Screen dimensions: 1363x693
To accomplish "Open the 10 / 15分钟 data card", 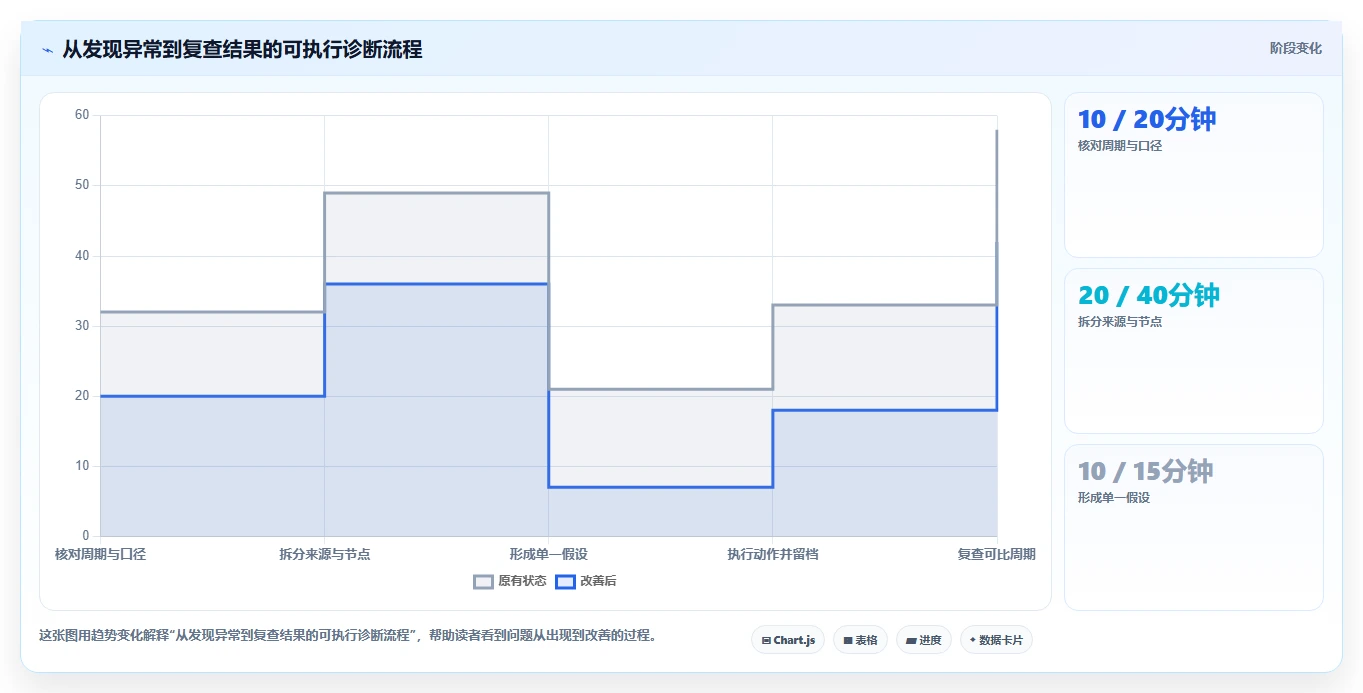I will [x=1194, y=527].
